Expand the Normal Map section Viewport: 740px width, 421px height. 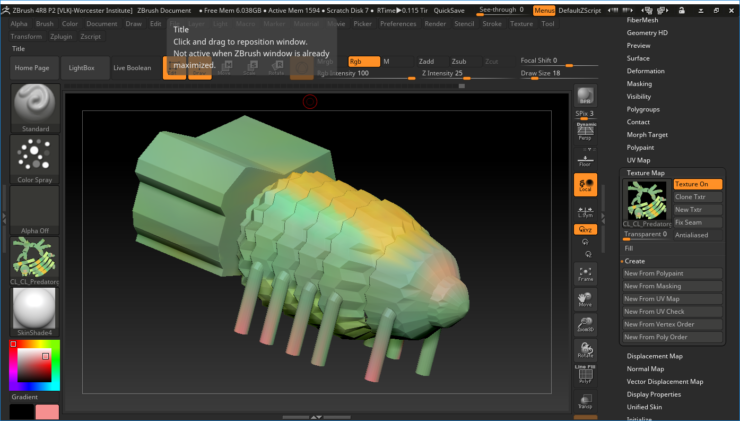tap(647, 369)
